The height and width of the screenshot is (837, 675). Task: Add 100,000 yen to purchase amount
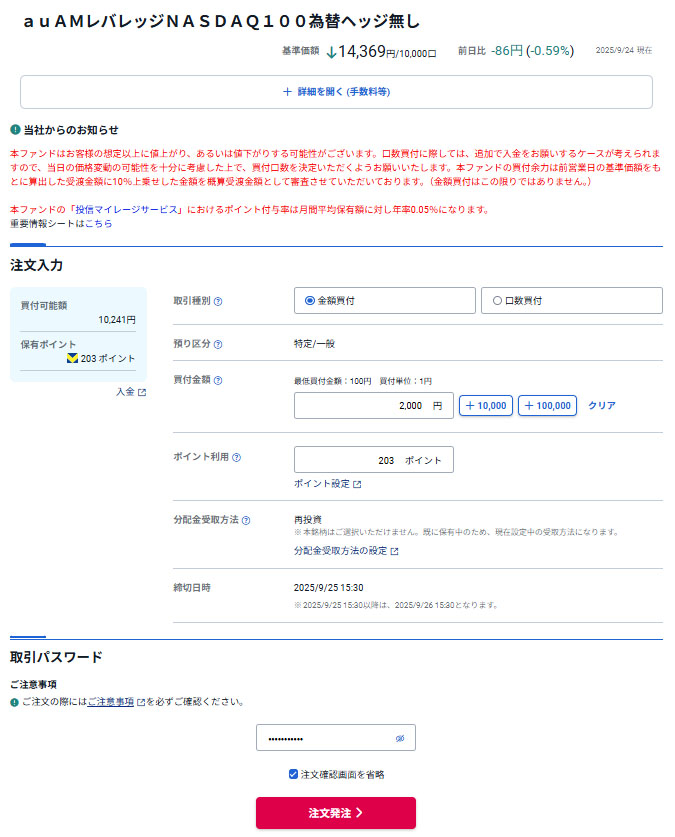point(547,406)
